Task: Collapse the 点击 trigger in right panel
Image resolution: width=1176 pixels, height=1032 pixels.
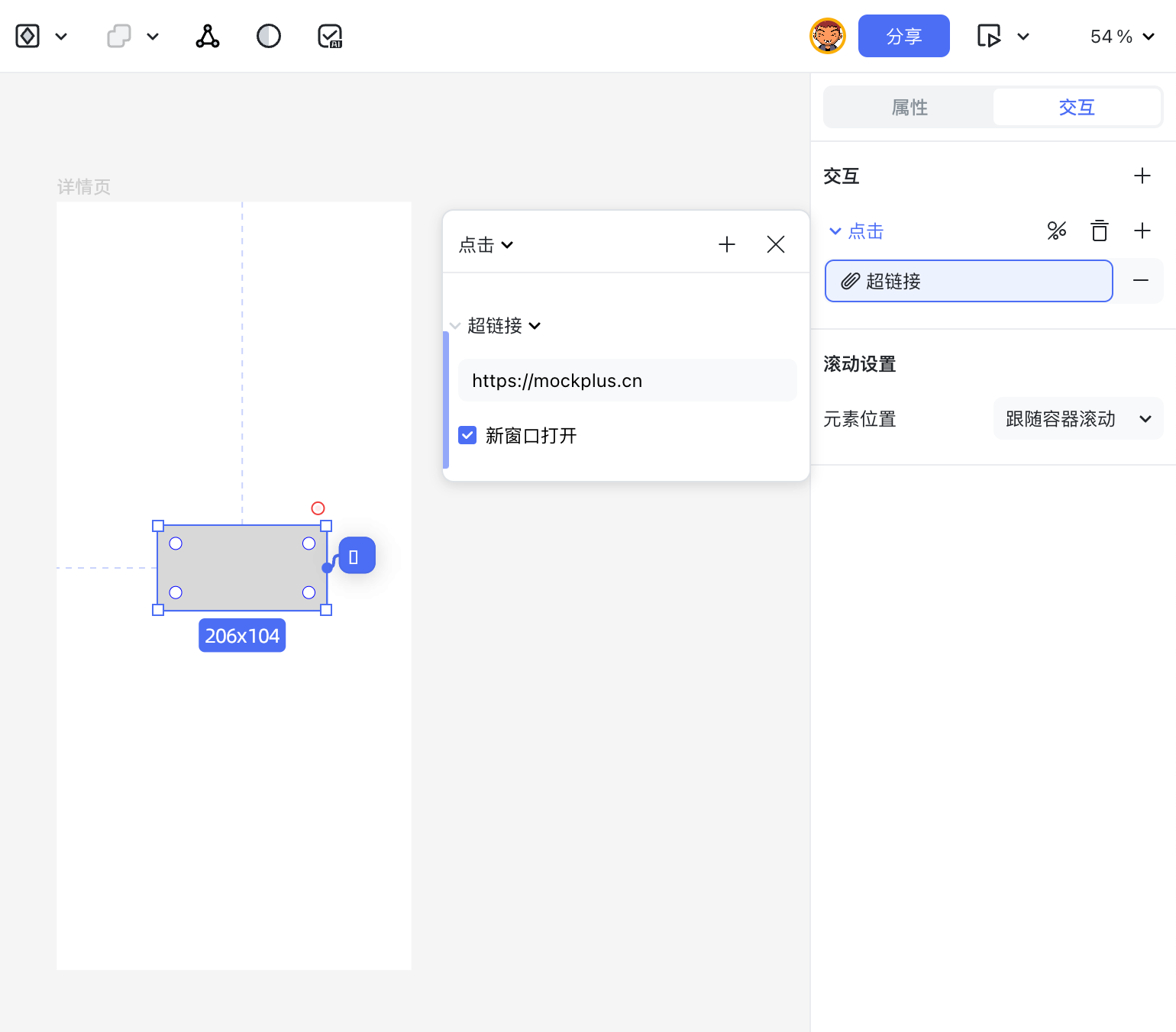Action: point(835,231)
